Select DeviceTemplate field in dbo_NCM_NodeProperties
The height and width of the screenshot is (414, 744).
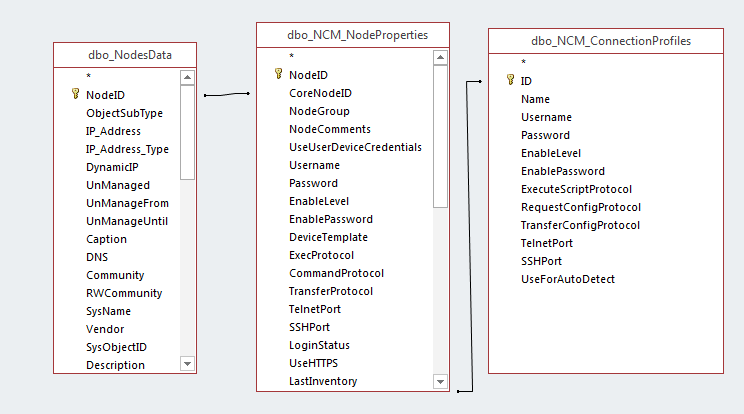pyautogui.click(x=328, y=238)
